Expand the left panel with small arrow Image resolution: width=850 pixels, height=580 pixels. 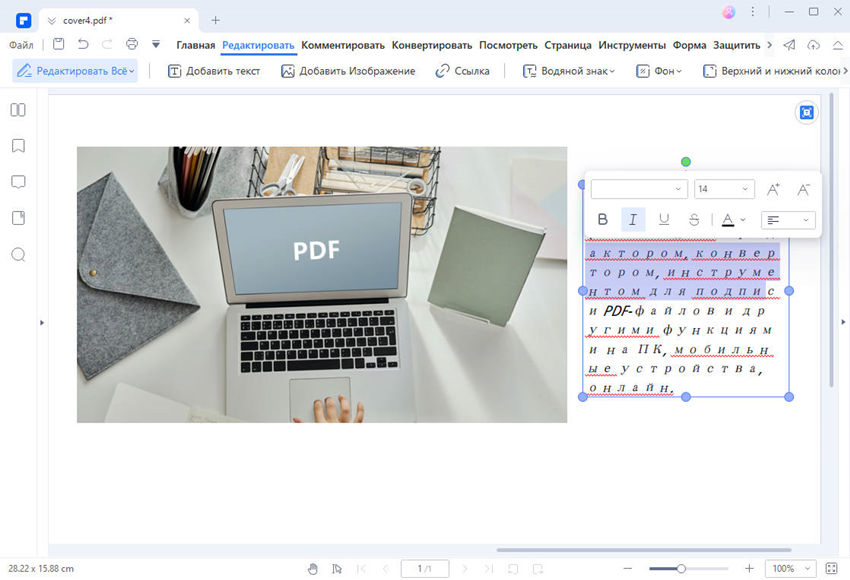click(x=42, y=323)
